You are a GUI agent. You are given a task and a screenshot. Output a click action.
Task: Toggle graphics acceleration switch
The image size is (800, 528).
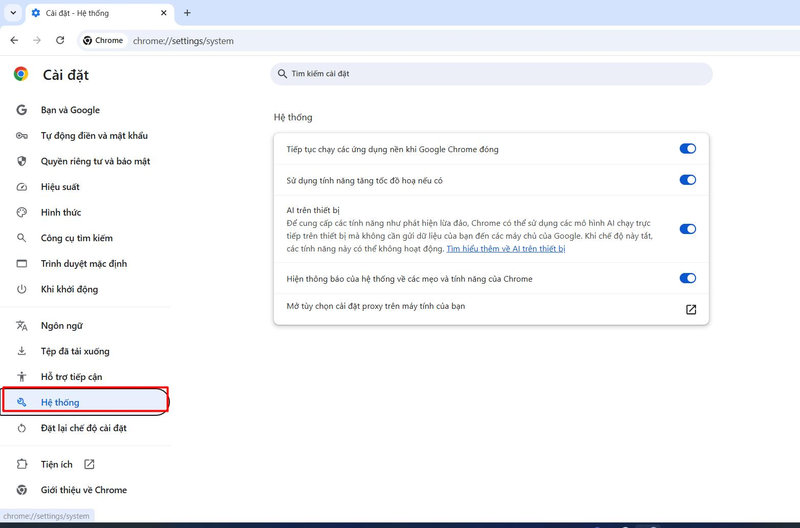tap(687, 180)
